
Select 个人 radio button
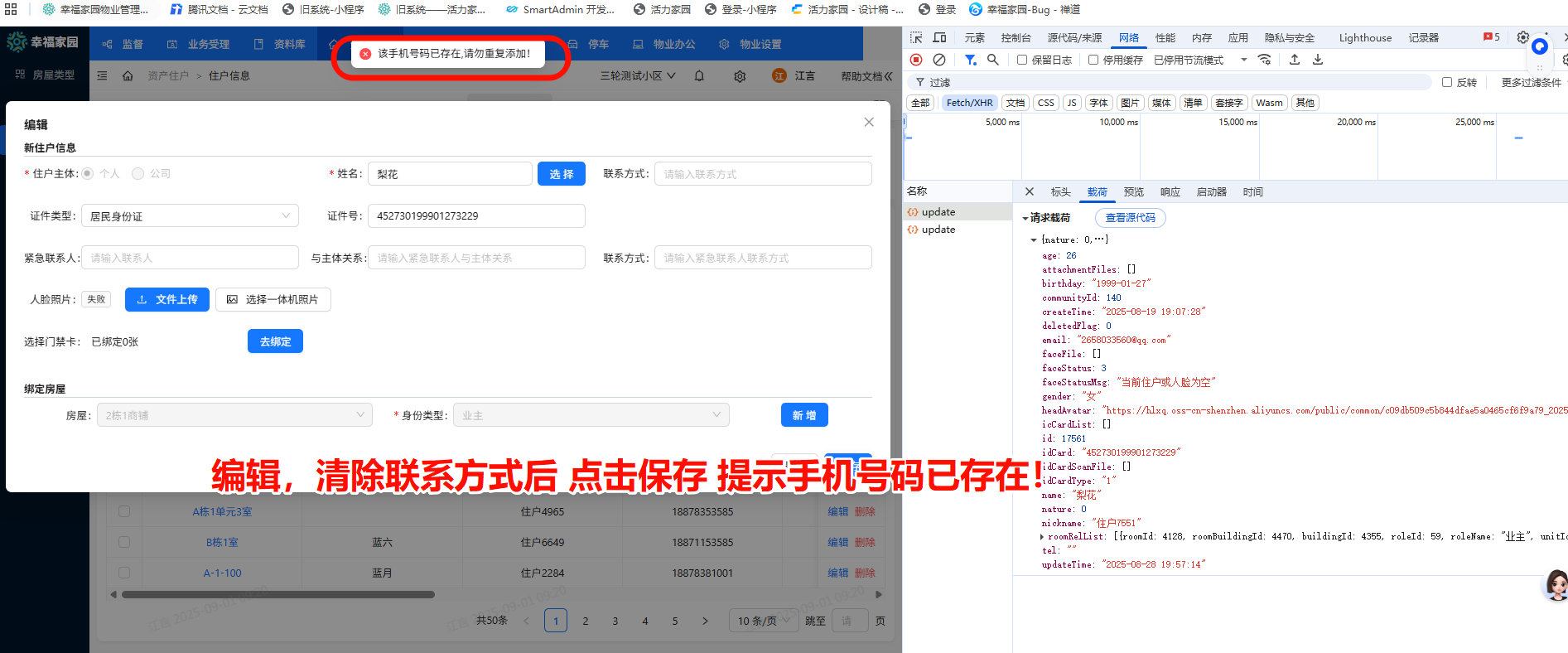[x=87, y=173]
